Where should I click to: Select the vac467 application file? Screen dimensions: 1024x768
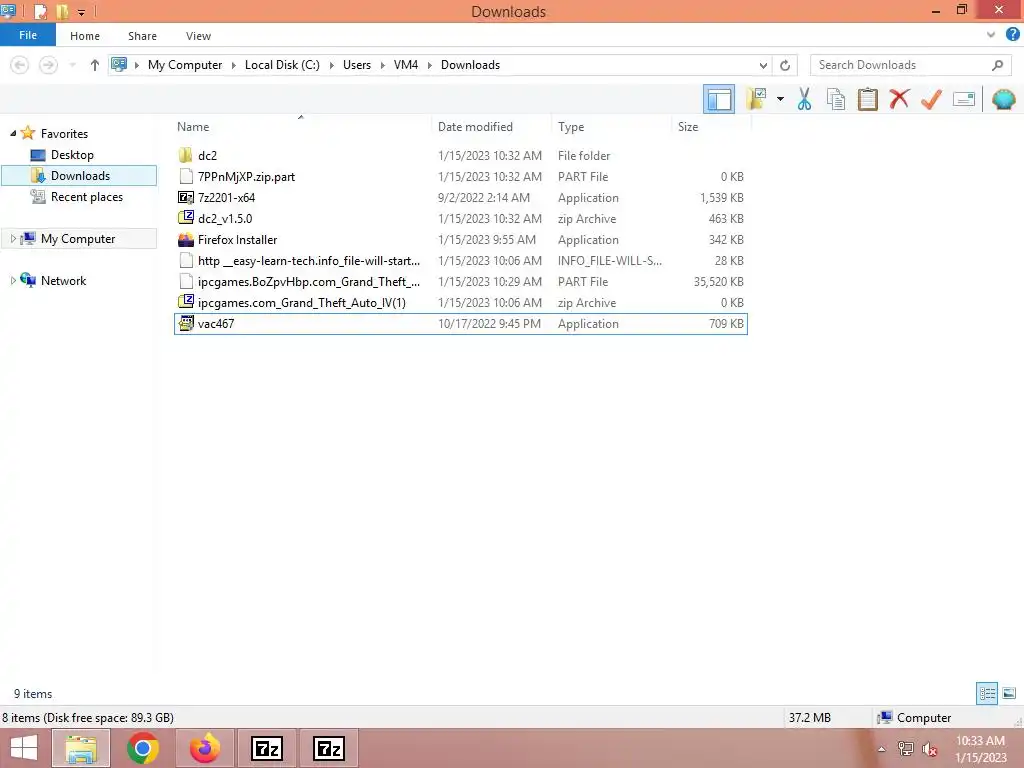coord(460,323)
